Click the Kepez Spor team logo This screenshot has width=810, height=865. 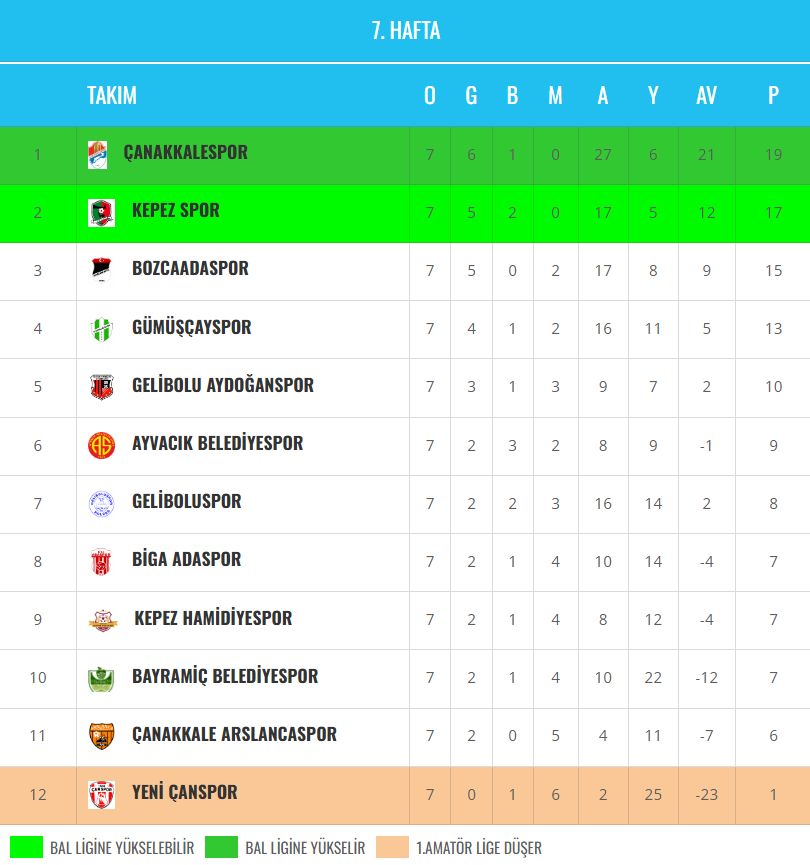pyautogui.click(x=101, y=212)
